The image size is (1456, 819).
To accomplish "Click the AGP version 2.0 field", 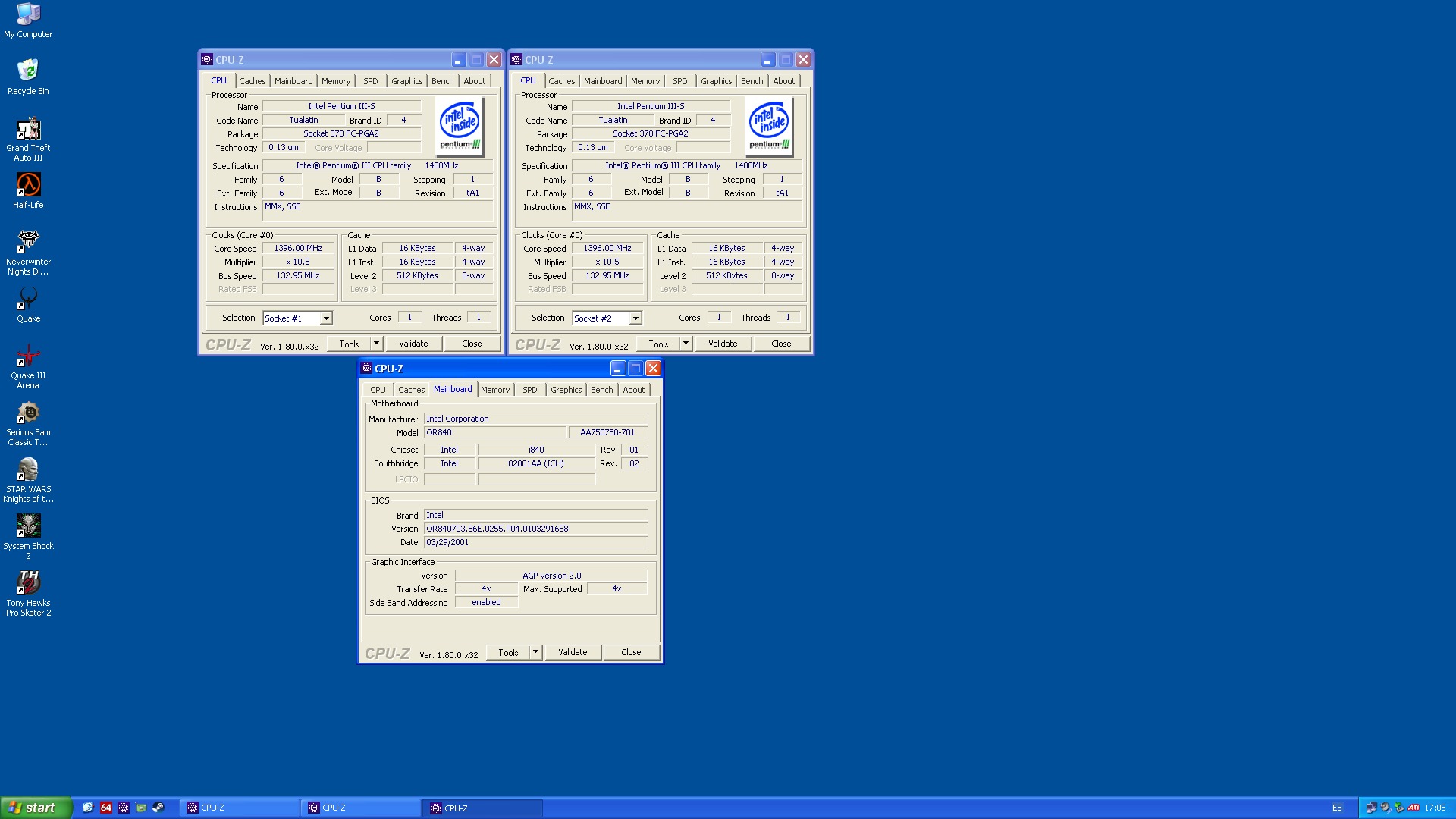I will click(x=551, y=576).
